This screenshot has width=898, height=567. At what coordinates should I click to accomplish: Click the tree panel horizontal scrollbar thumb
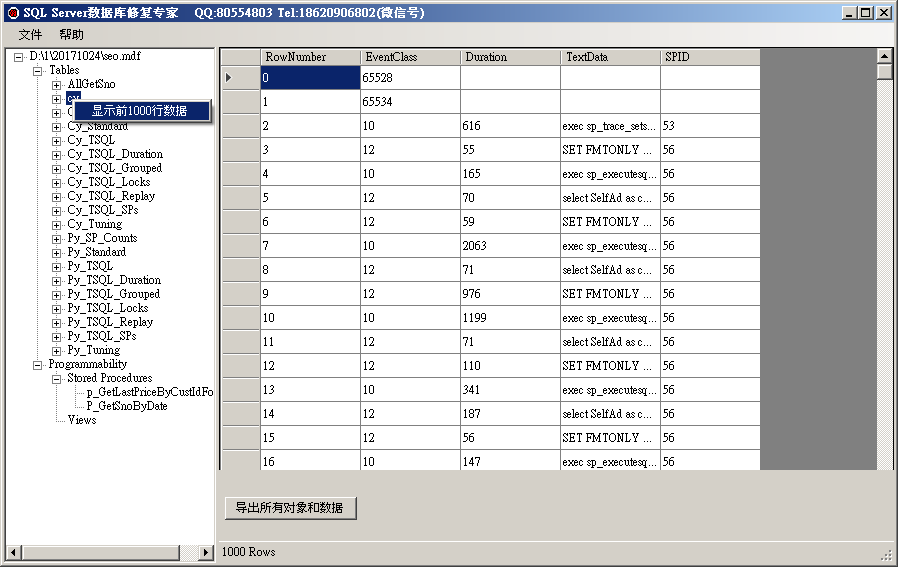(100, 553)
